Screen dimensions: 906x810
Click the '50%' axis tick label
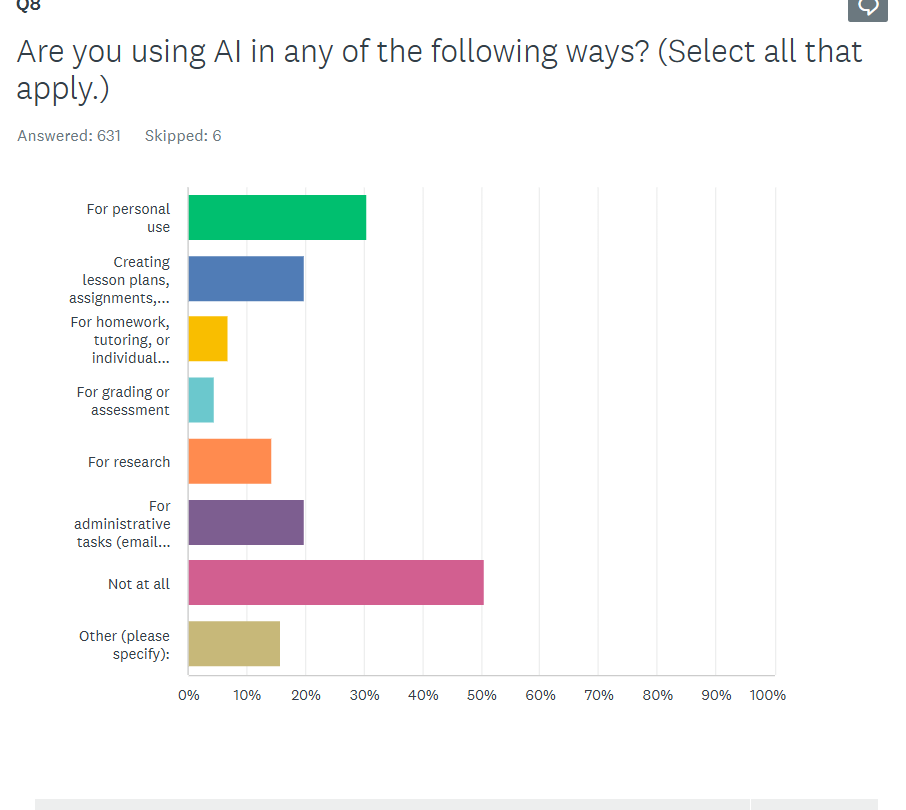tap(482, 694)
